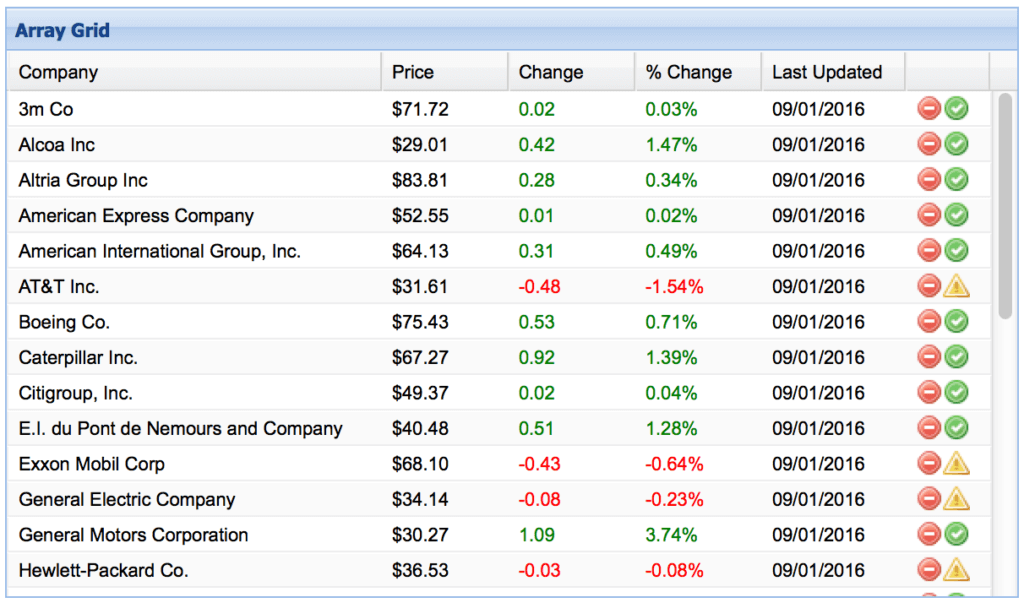The height and width of the screenshot is (603, 1024).
Task: Click the General Motors Corporation cell
Action: point(194,534)
